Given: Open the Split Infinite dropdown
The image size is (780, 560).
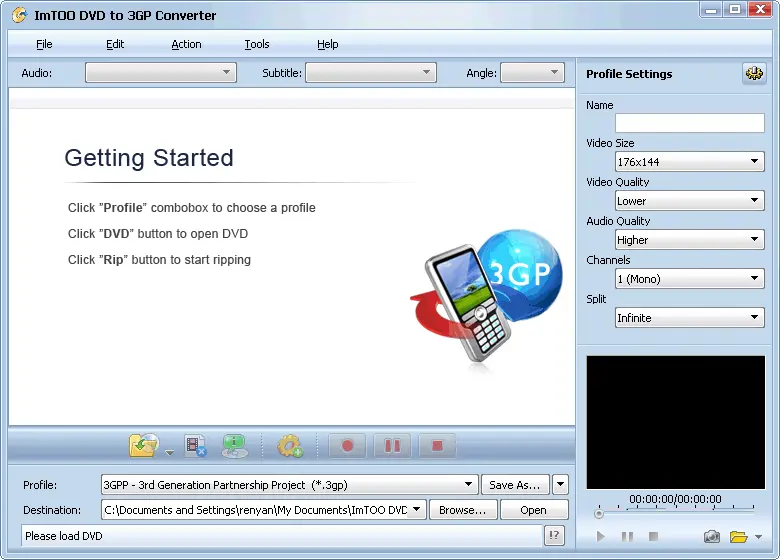Looking at the screenshot, I should 689,317.
